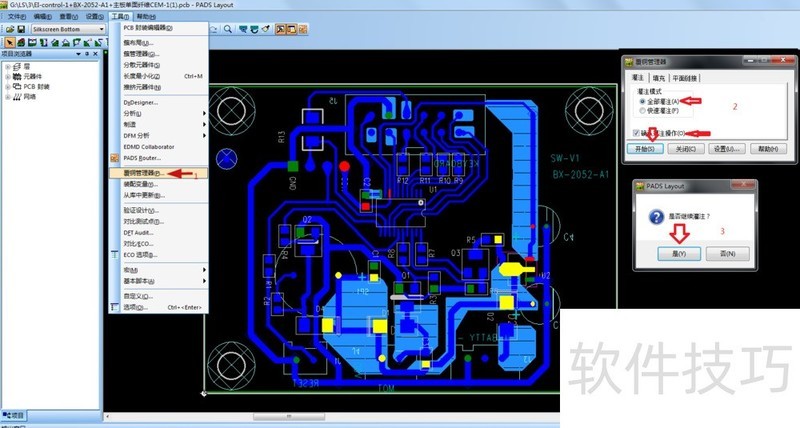
Task: Open the 设置 menu
Action: 94,16
